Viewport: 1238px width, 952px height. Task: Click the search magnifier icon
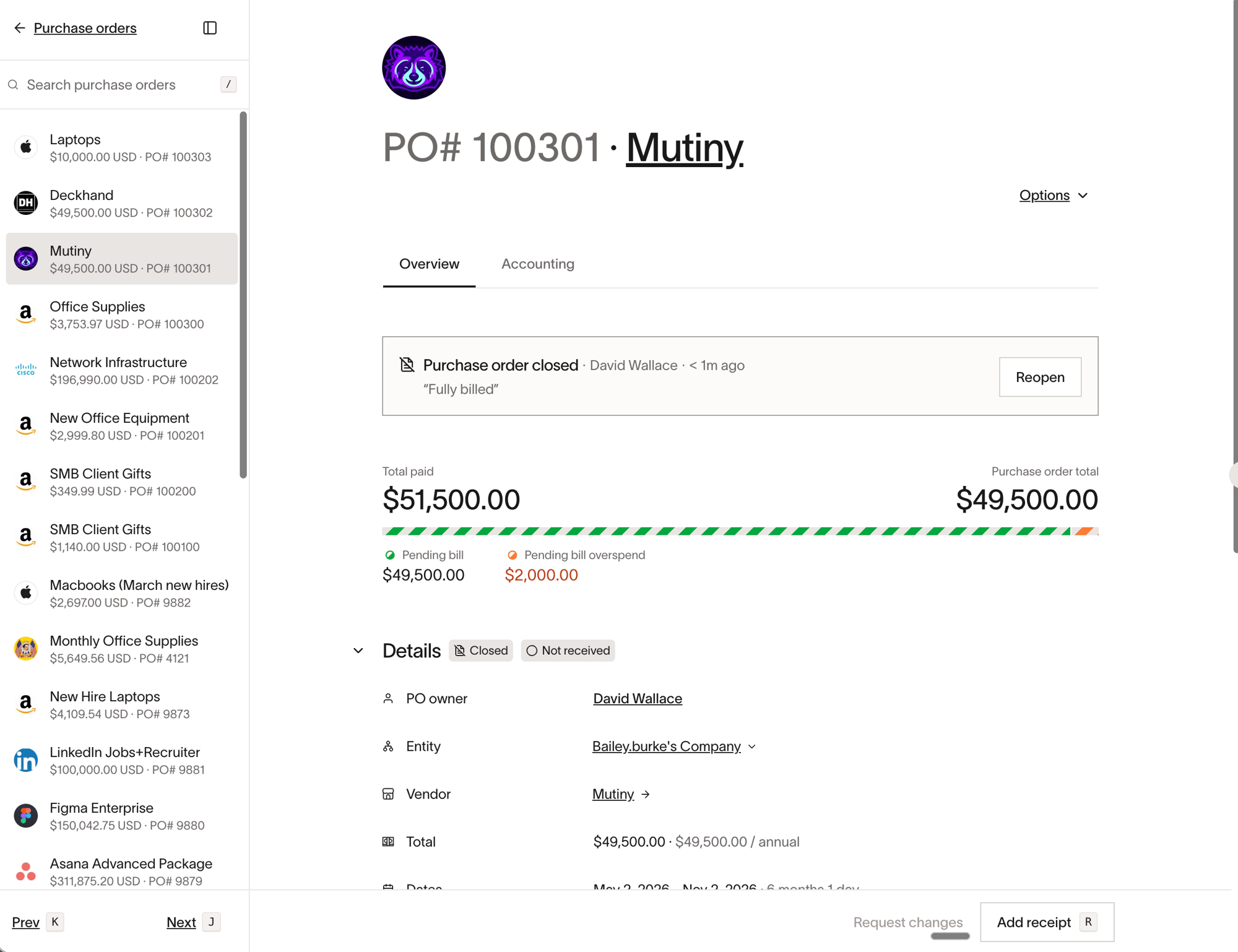pyautogui.click(x=13, y=85)
